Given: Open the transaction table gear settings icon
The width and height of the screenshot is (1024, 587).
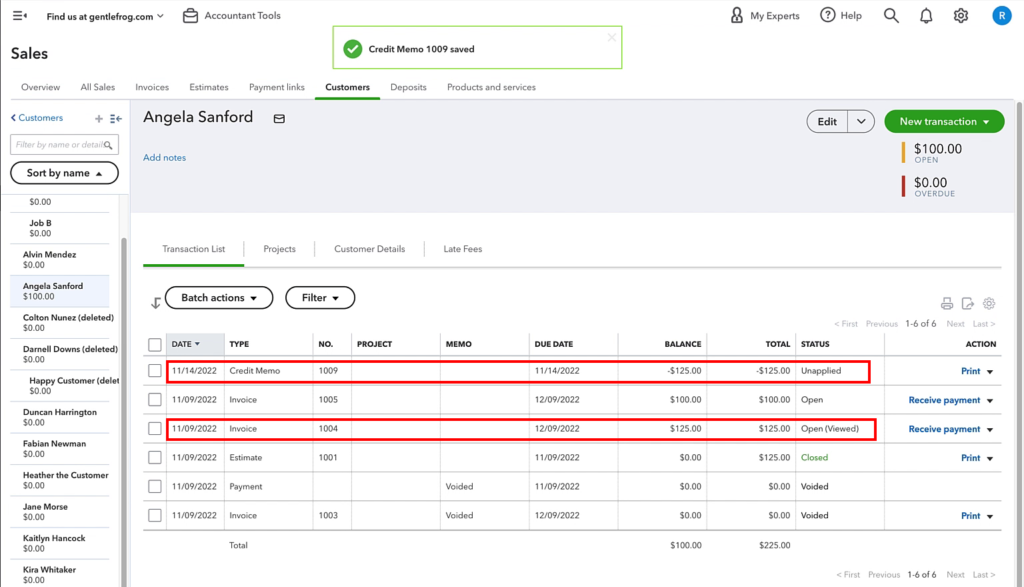Looking at the screenshot, I should pyautogui.click(x=988, y=303).
